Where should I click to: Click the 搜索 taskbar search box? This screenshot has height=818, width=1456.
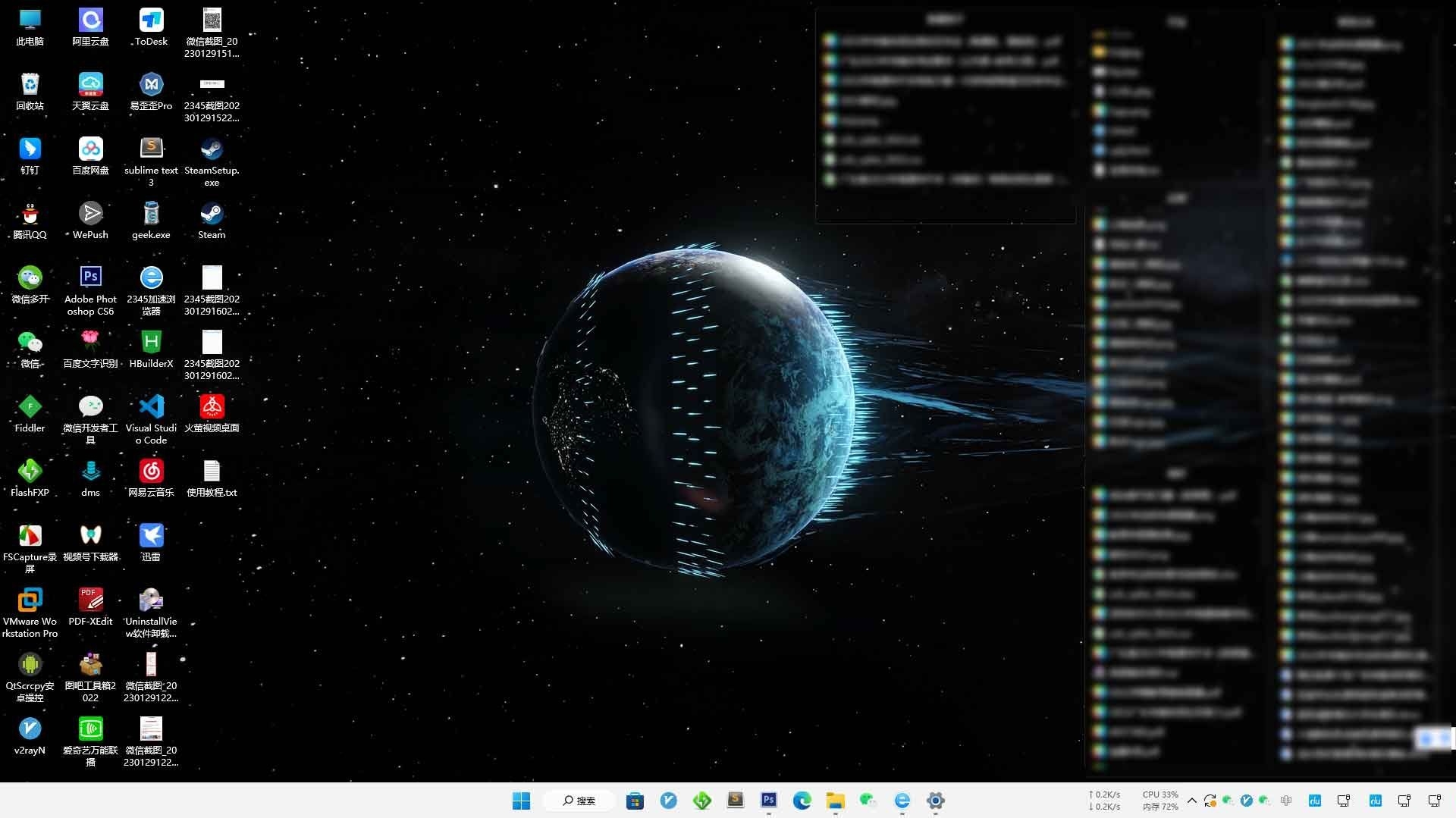pyautogui.click(x=579, y=801)
